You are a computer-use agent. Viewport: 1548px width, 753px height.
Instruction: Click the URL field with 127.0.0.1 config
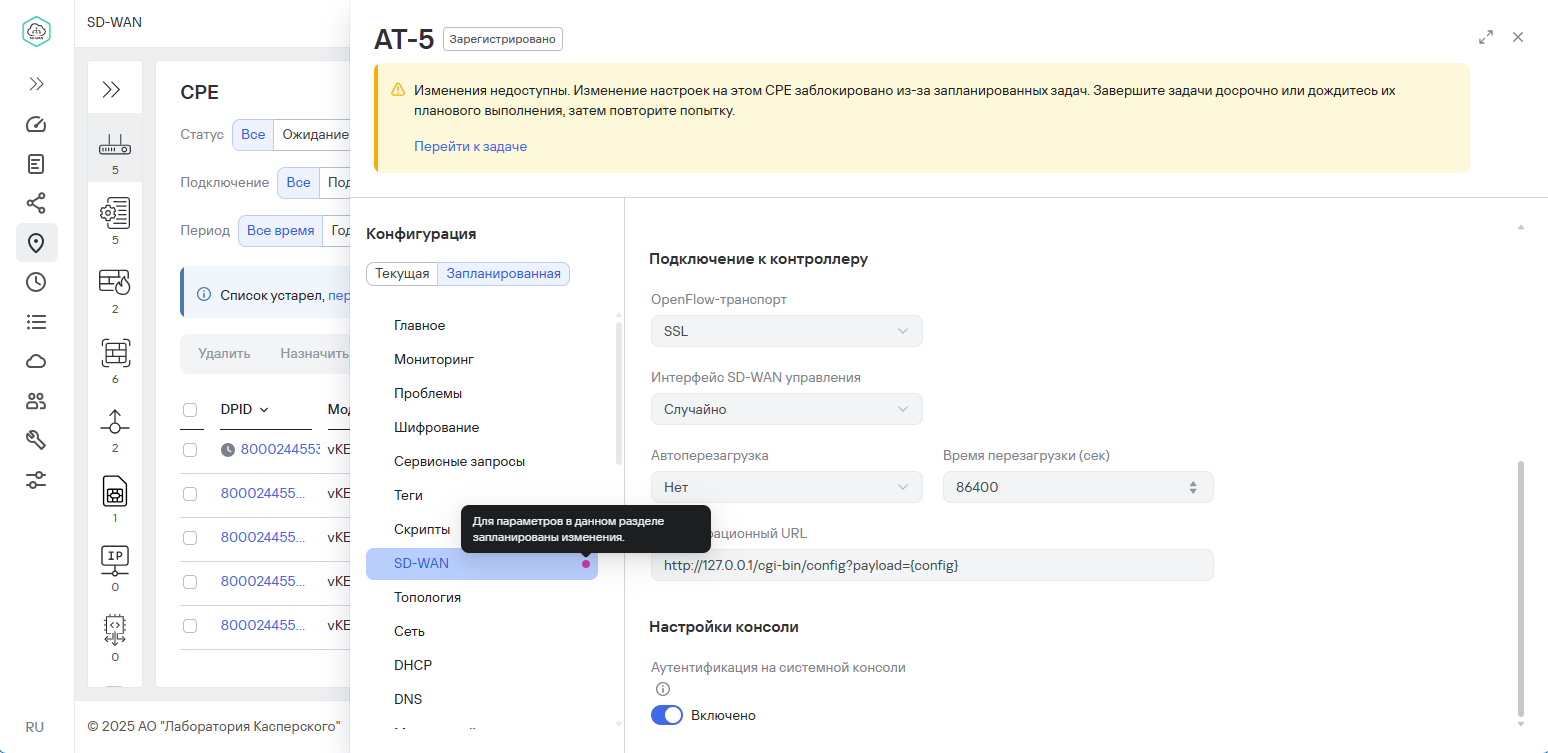(x=932, y=565)
